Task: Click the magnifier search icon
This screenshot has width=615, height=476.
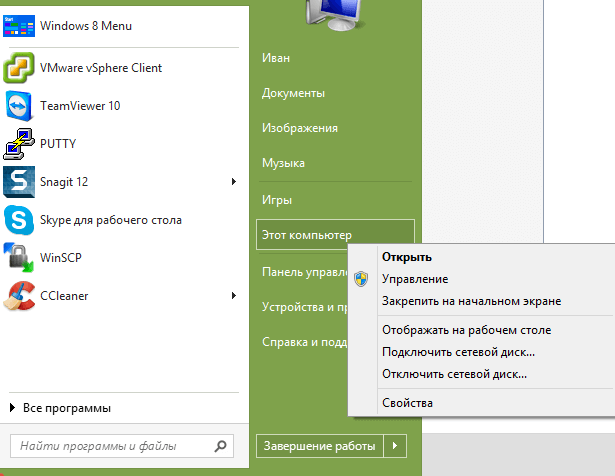Action: [220, 446]
